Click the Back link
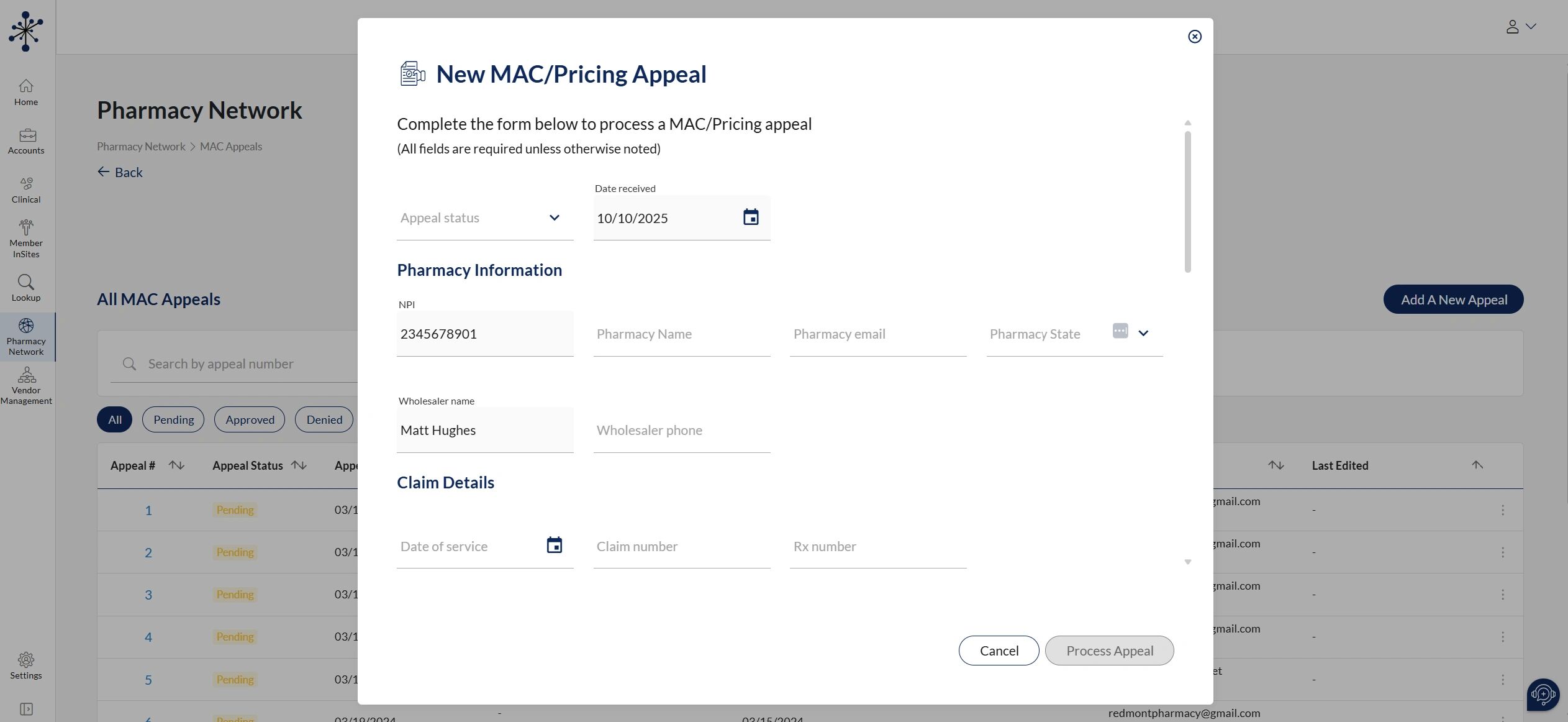This screenshot has width=1568, height=722. [x=120, y=172]
